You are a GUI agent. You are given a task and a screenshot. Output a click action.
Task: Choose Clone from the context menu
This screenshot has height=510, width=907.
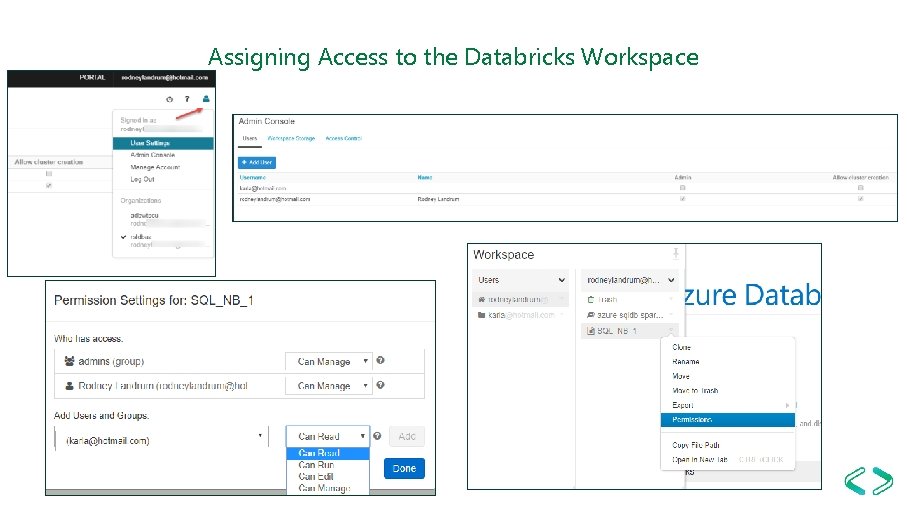[x=681, y=348]
